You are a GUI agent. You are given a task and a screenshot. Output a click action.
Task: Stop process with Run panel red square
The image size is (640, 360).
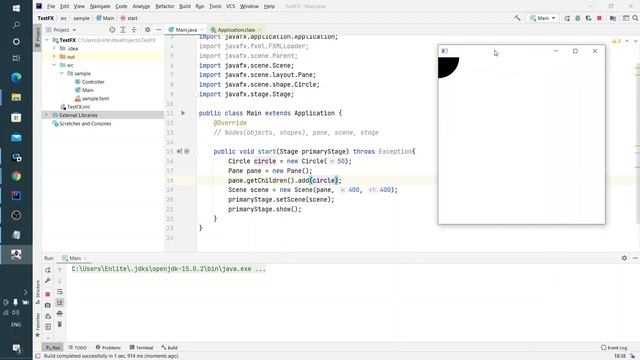48,294
